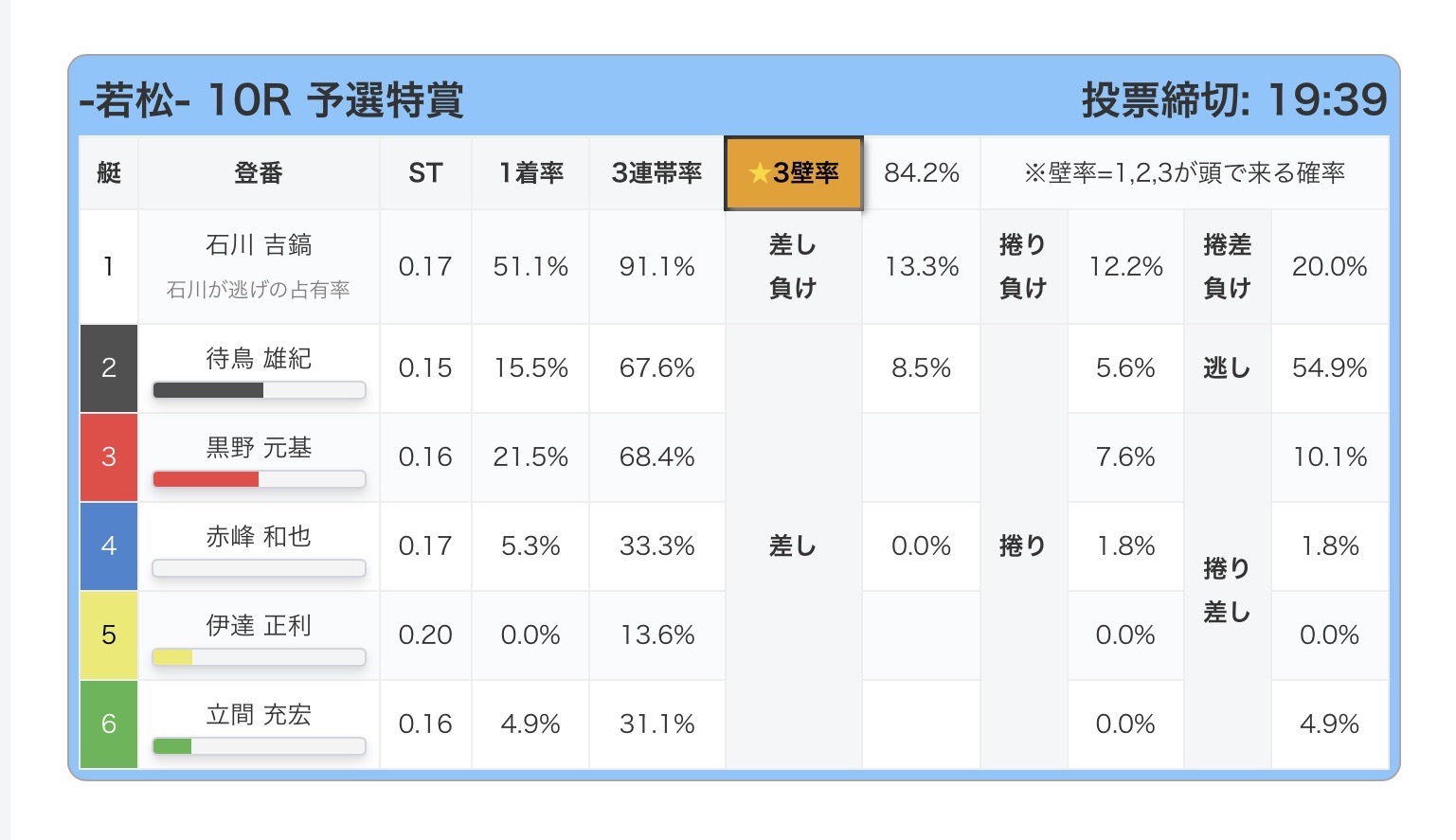Click the 1着率 column header
The width and height of the screenshot is (1456, 840).
(x=530, y=173)
